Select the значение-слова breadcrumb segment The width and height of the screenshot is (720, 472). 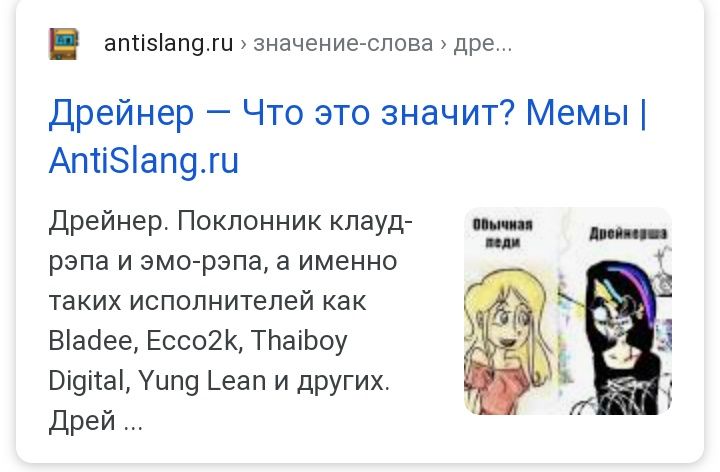click(343, 44)
